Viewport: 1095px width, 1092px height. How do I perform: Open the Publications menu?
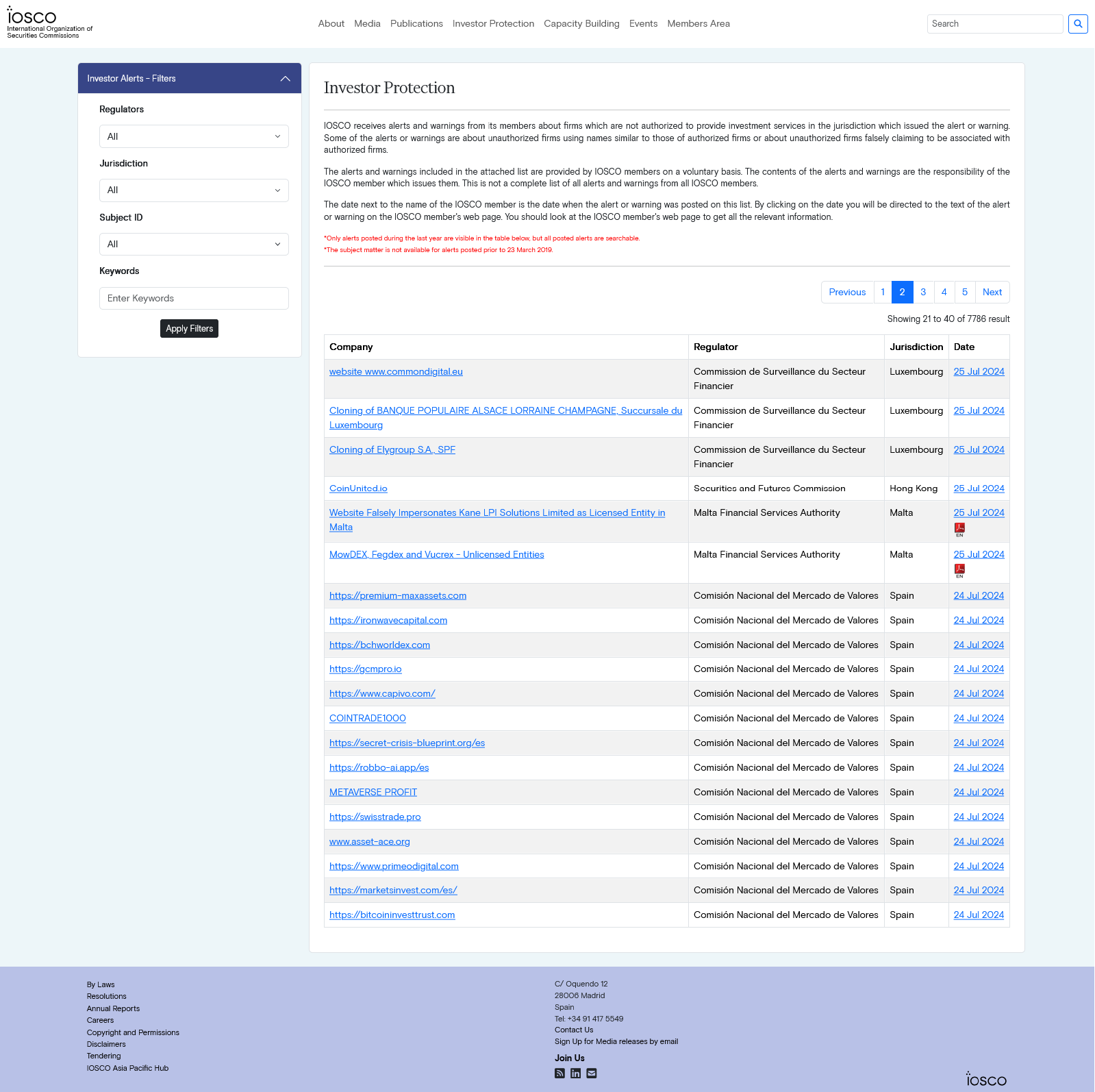[x=416, y=24]
